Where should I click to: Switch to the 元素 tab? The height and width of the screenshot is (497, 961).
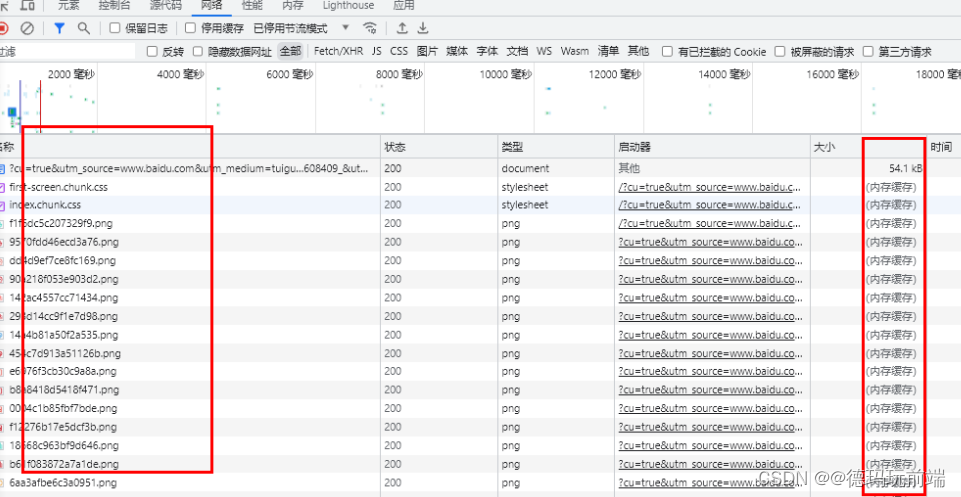point(69,6)
